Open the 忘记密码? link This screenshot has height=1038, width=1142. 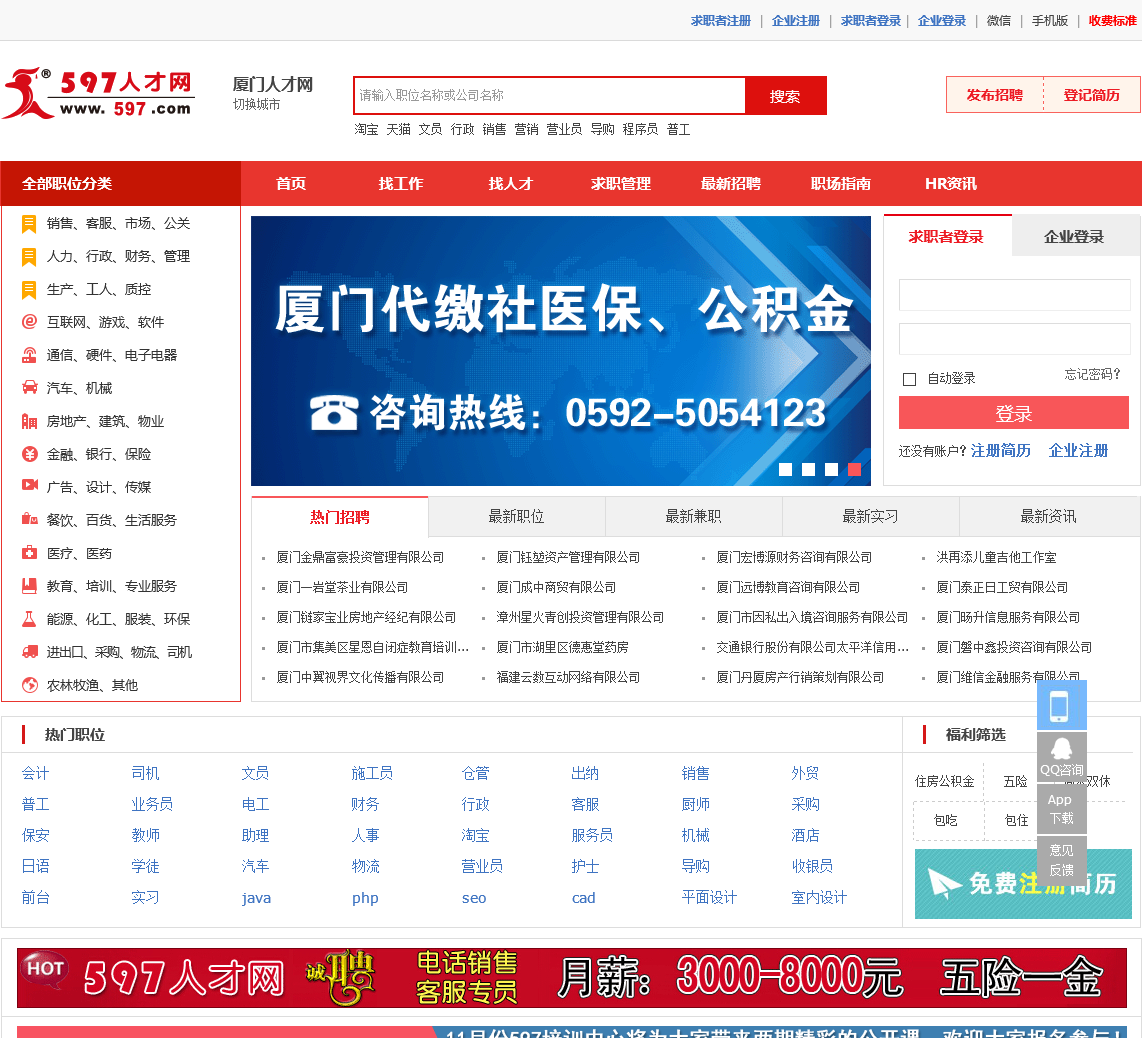(x=1092, y=374)
